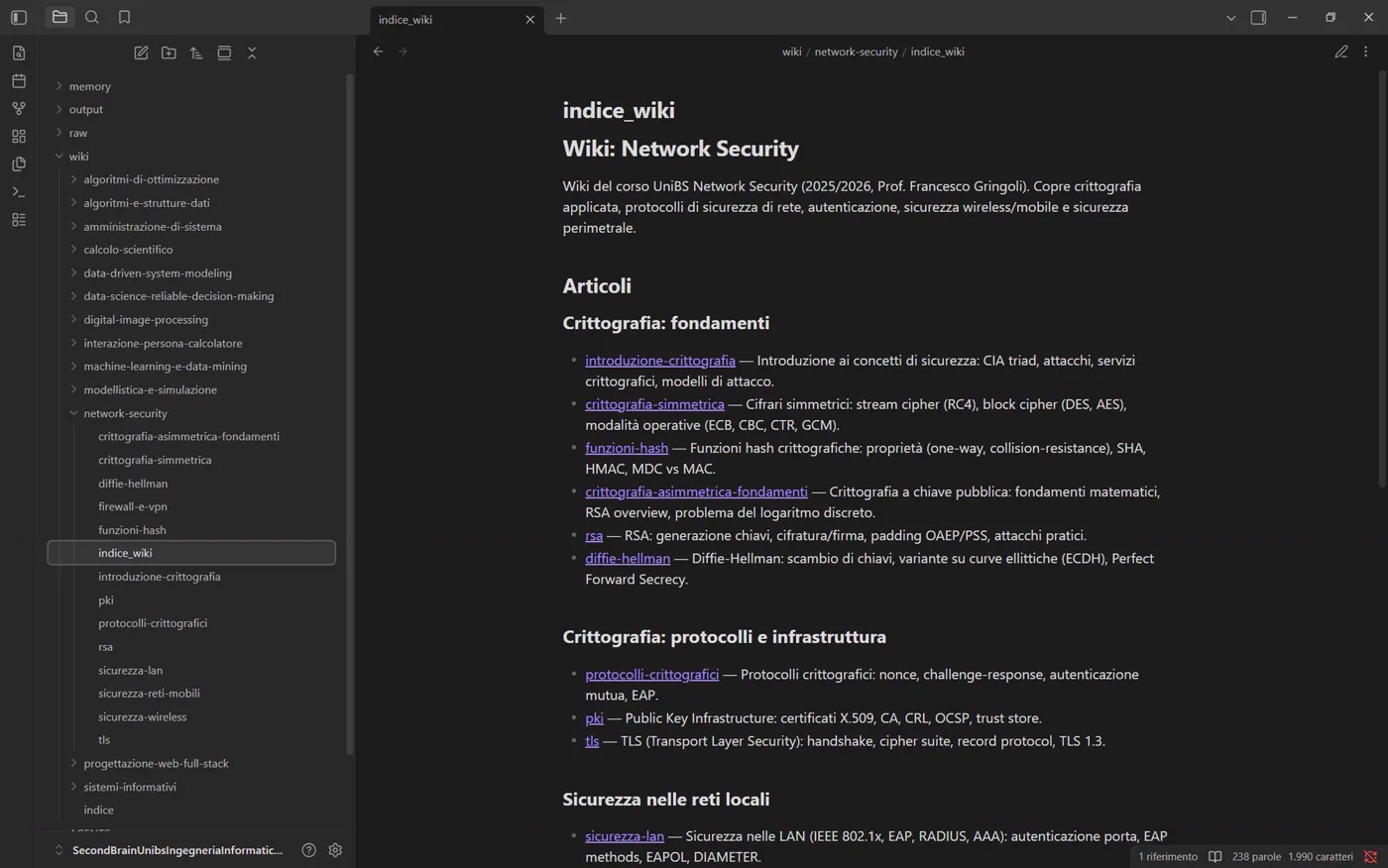Toggle auto-reveal current file icon
Viewport: 1388px width, 868px height.
pos(224,53)
